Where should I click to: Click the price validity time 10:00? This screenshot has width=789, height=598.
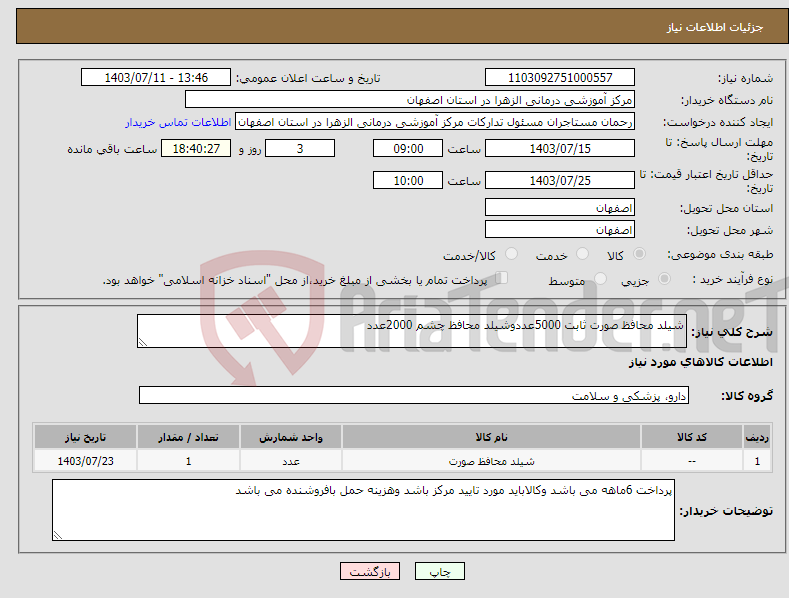tap(408, 180)
